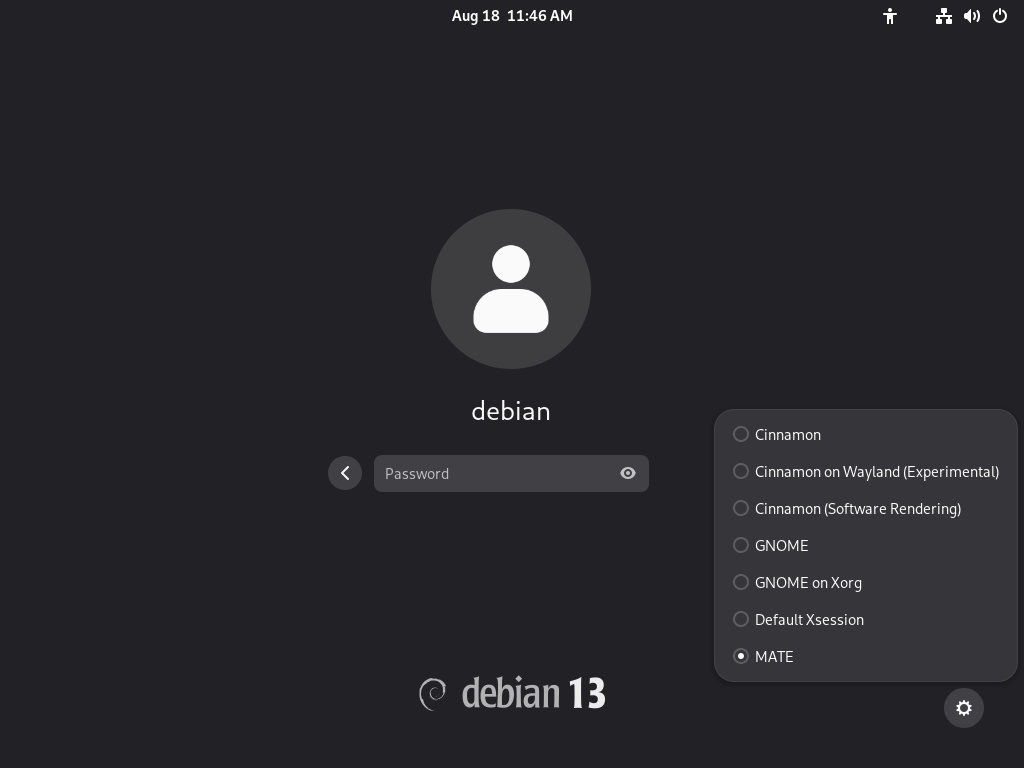The height and width of the screenshot is (768, 1024).
Task: Reveal the password with the eye icon
Action: 628,473
